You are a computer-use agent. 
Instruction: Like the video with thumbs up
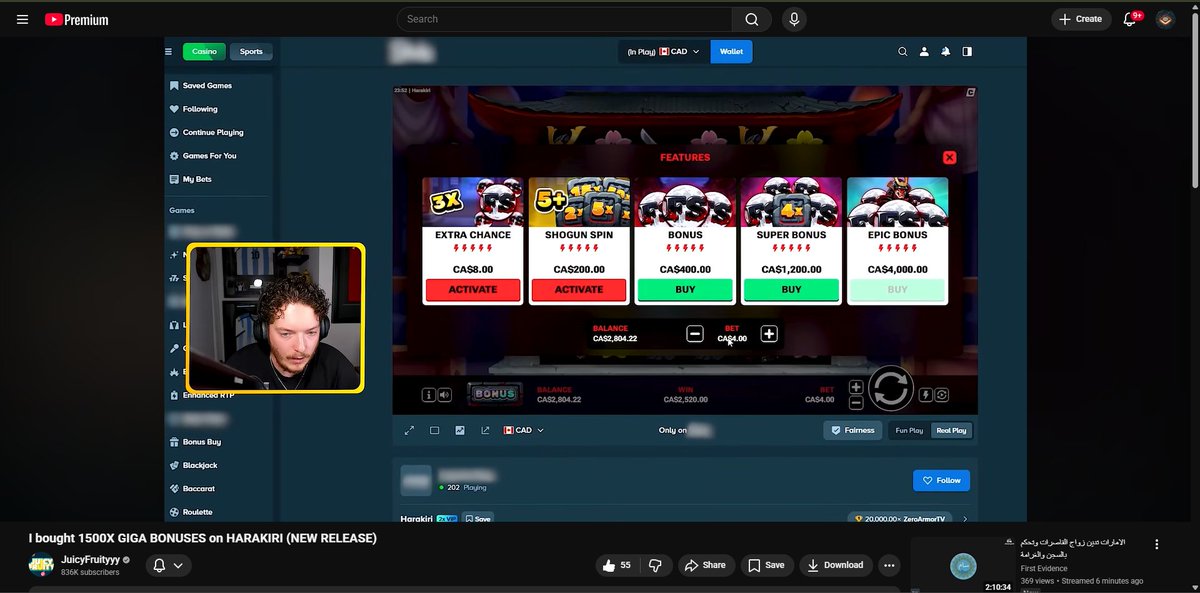coord(617,565)
